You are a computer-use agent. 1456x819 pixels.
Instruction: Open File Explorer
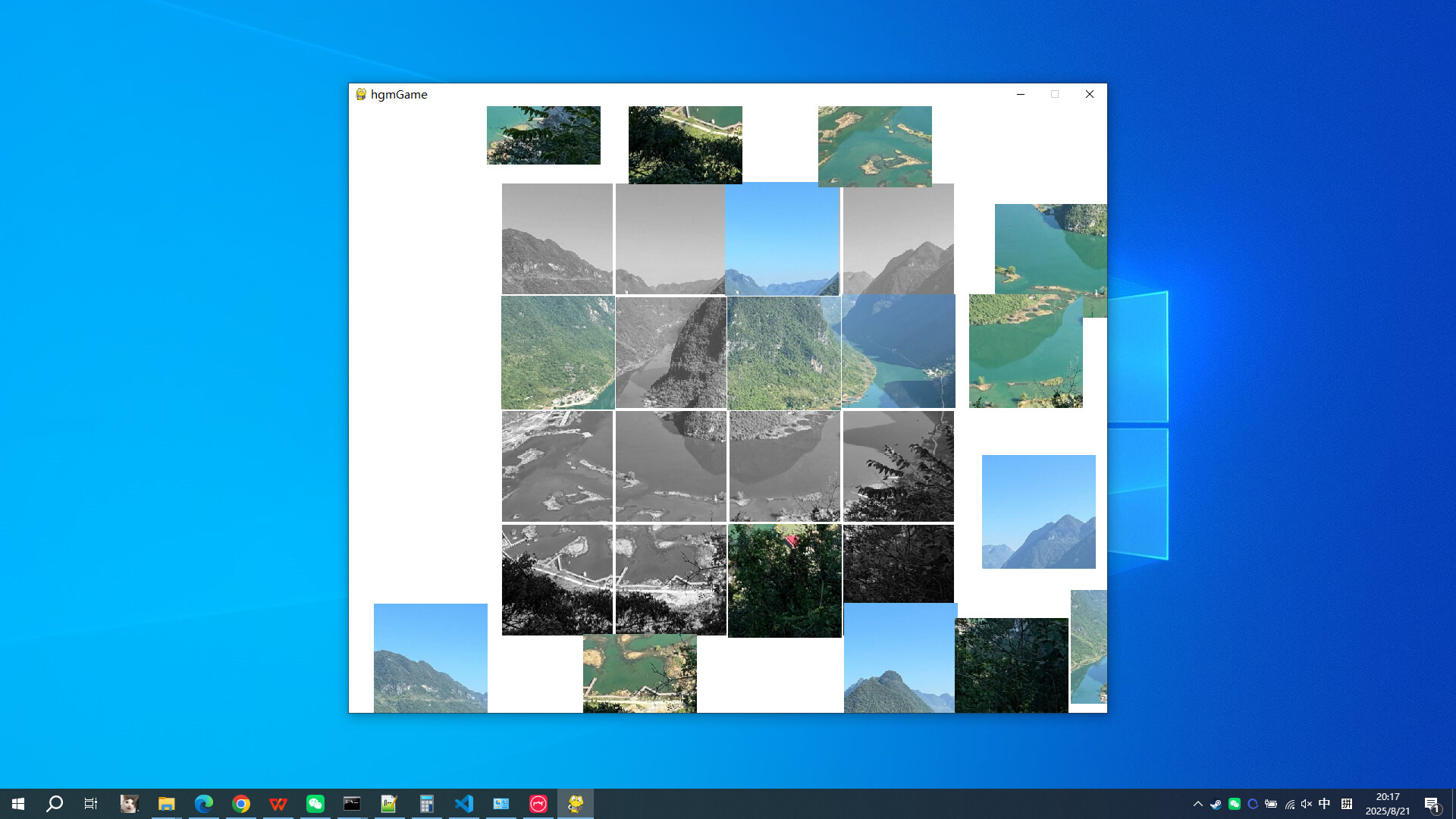[x=168, y=803]
